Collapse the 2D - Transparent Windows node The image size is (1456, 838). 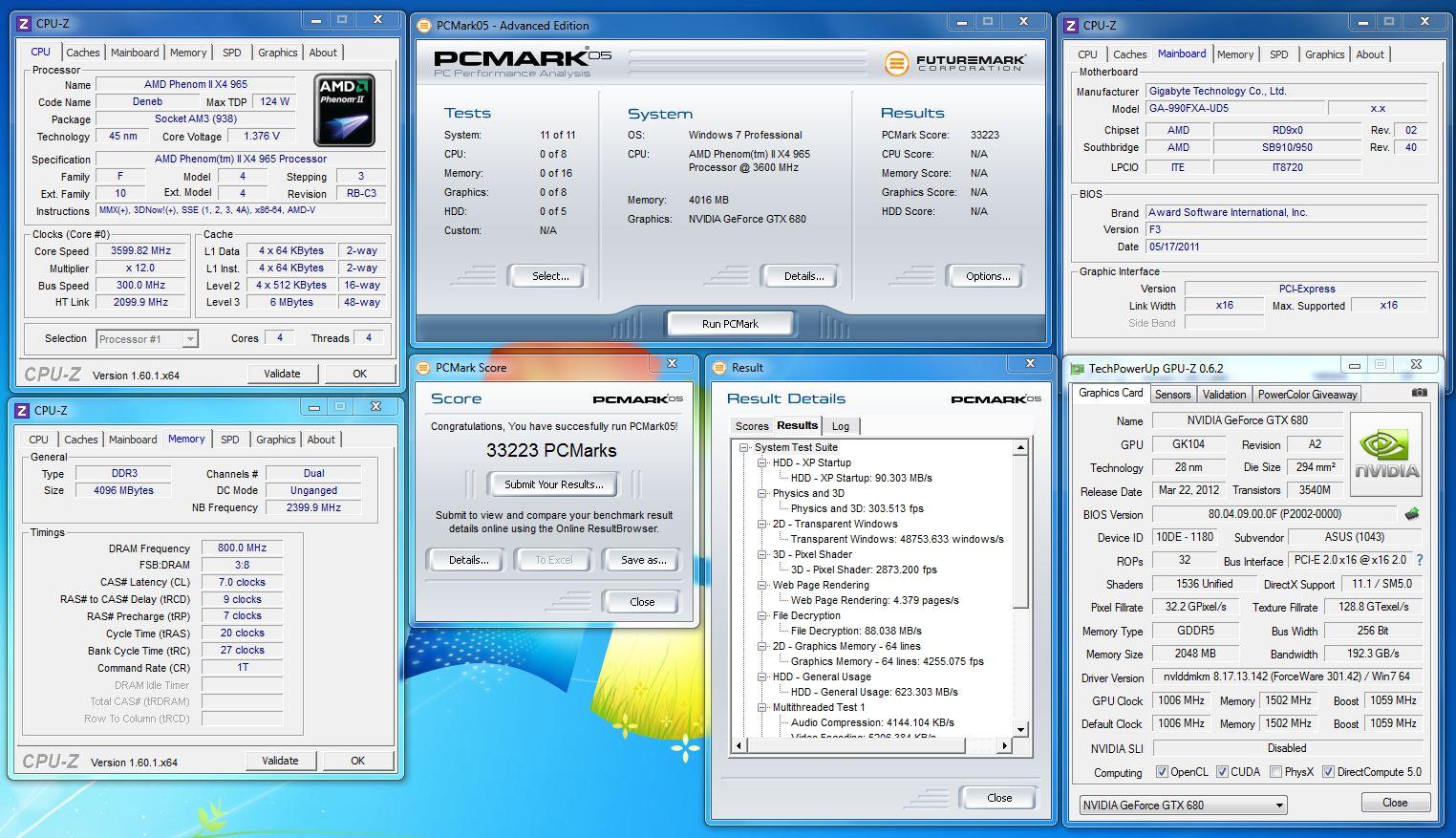coord(762,524)
